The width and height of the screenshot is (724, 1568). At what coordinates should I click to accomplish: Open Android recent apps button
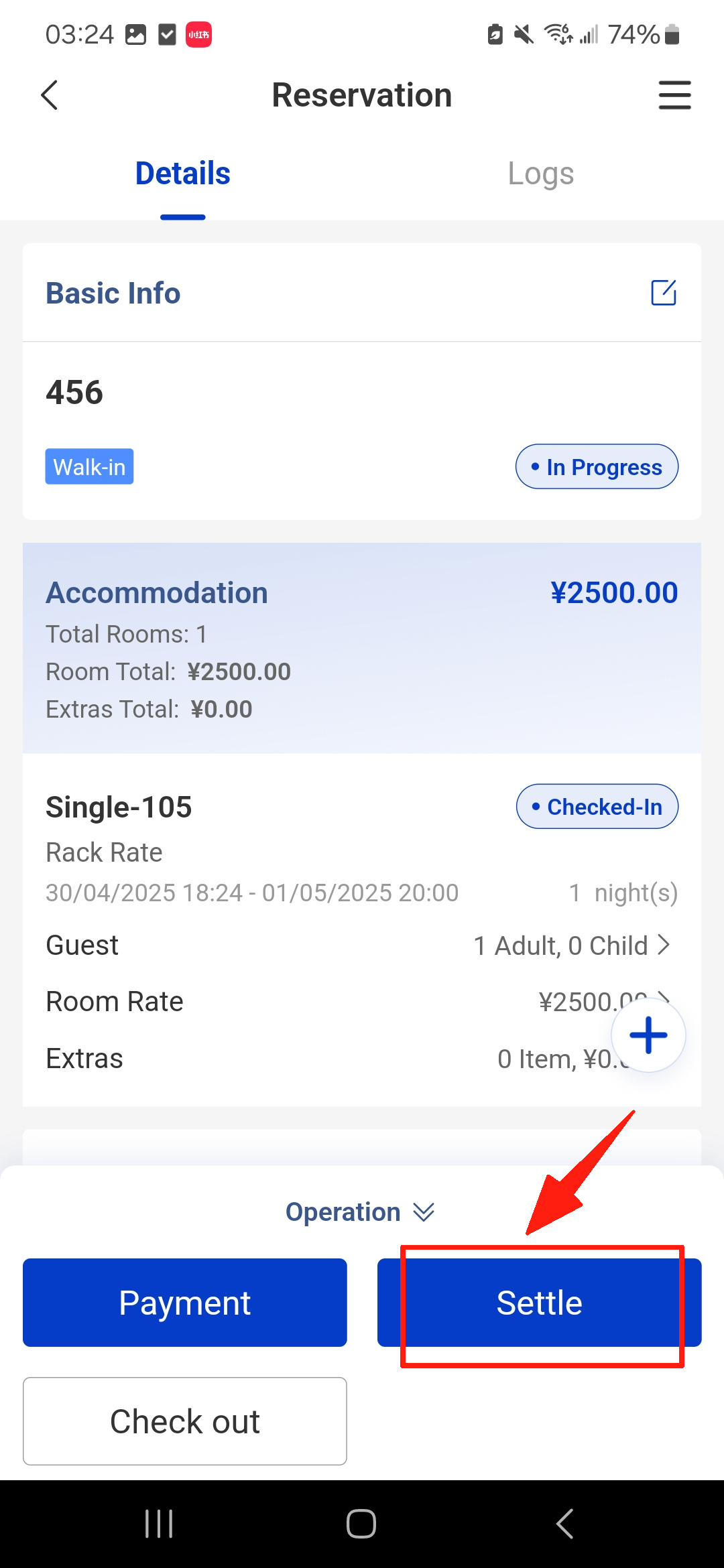[159, 1524]
